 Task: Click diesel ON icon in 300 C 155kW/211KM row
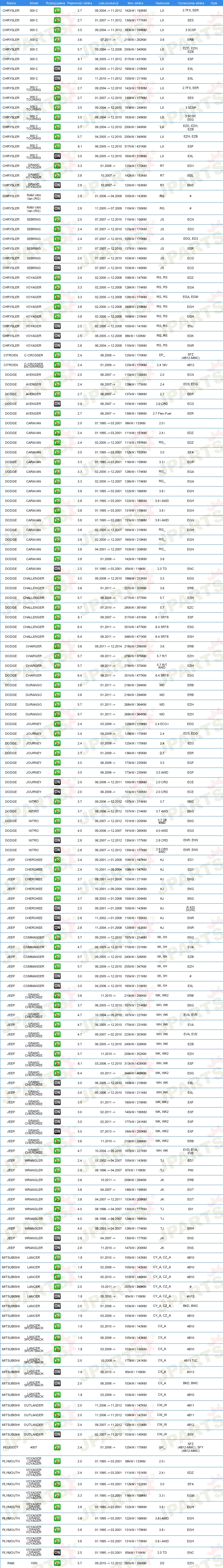pos(57,78)
